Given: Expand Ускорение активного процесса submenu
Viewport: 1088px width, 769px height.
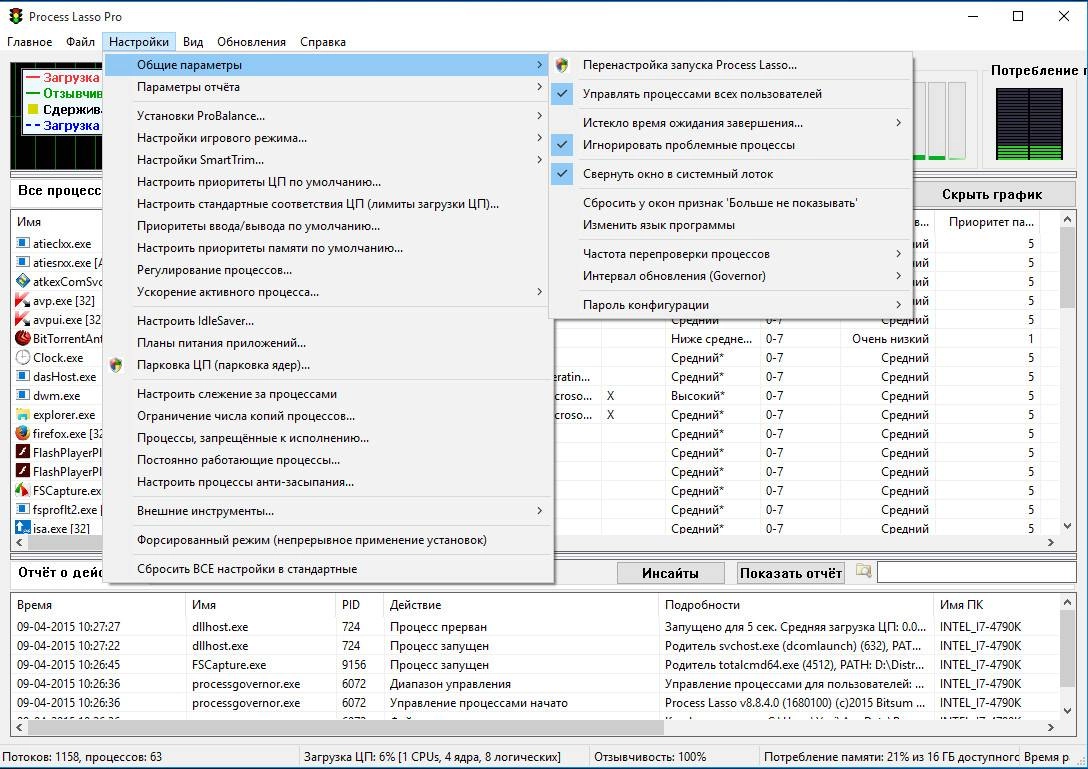Looking at the screenshot, I should click(328, 292).
